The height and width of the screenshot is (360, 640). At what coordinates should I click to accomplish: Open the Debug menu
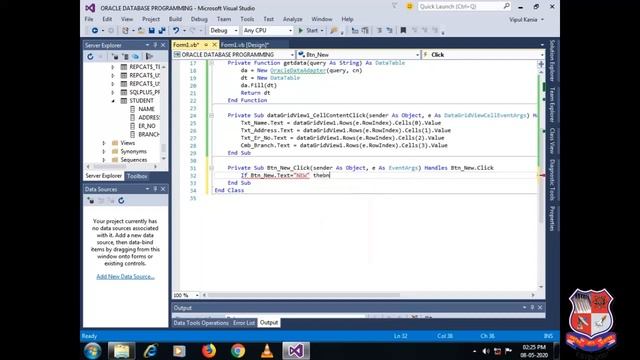click(x=199, y=19)
